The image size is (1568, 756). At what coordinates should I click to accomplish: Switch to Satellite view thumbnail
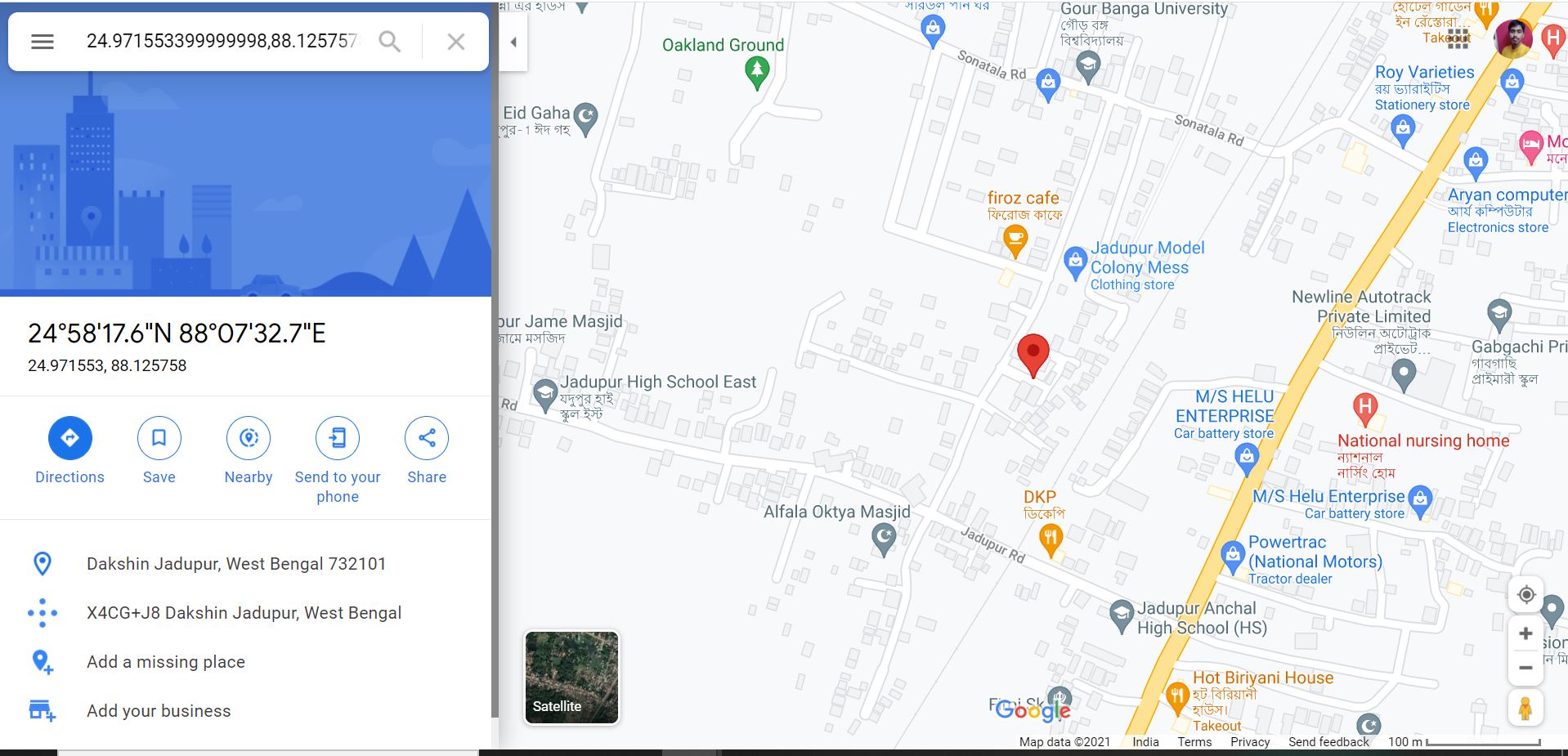click(571, 677)
